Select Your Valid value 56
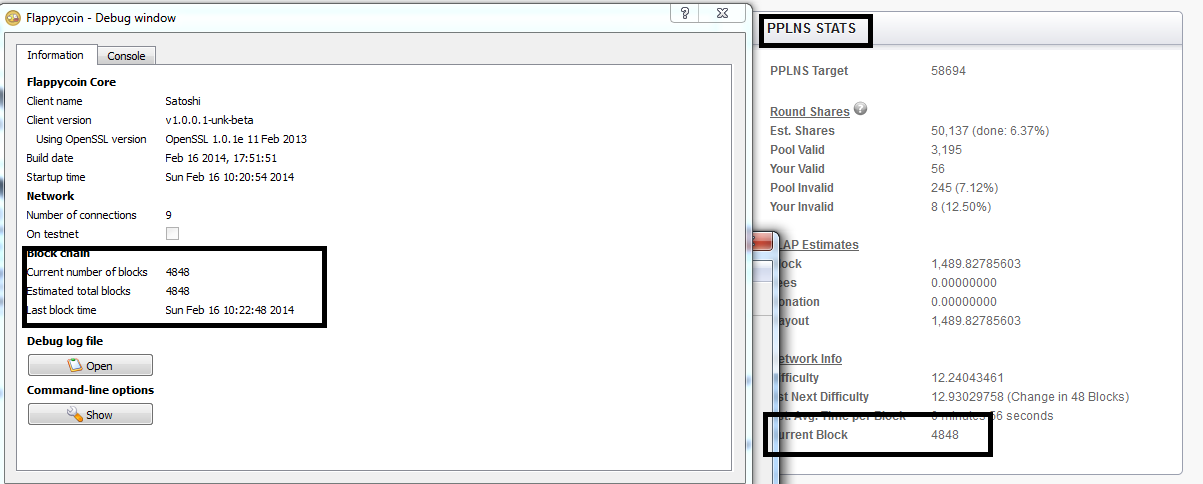 (x=938, y=169)
